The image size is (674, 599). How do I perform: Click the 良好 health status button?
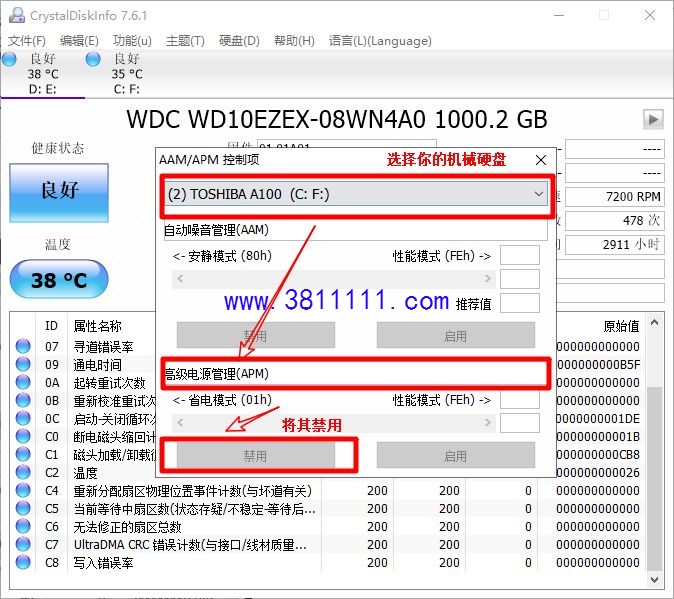click(59, 193)
